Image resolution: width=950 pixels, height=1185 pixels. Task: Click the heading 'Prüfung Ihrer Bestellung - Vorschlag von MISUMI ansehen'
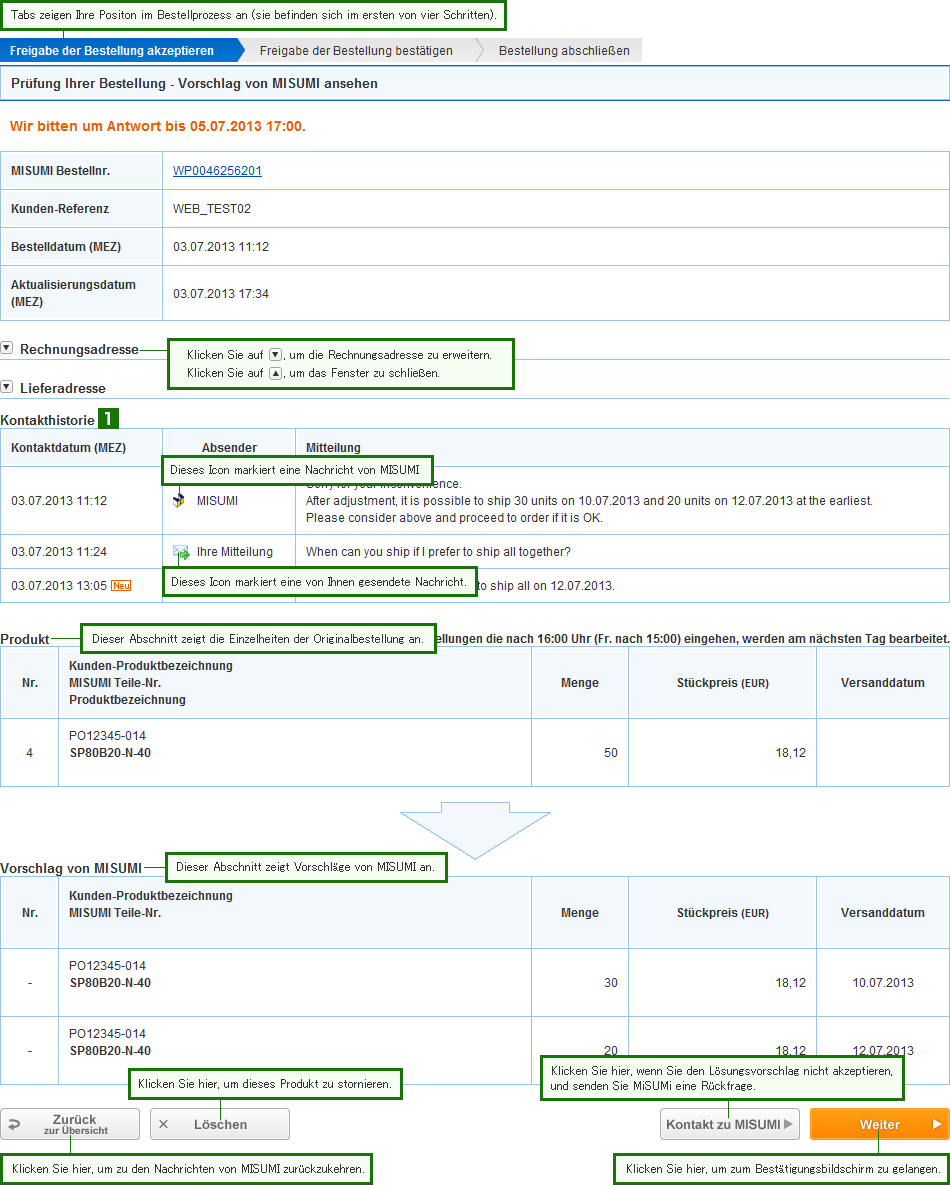tap(194, 83)
